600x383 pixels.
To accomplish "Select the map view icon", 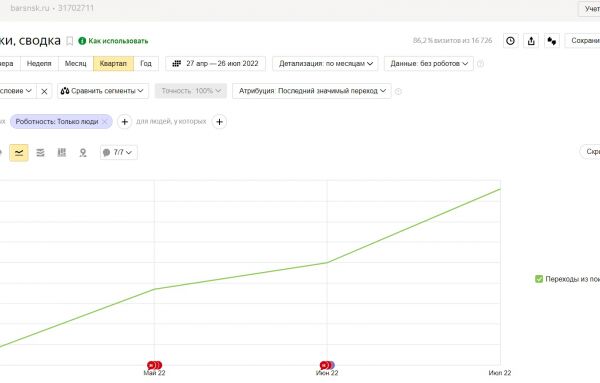I will (x=83, y=153).
